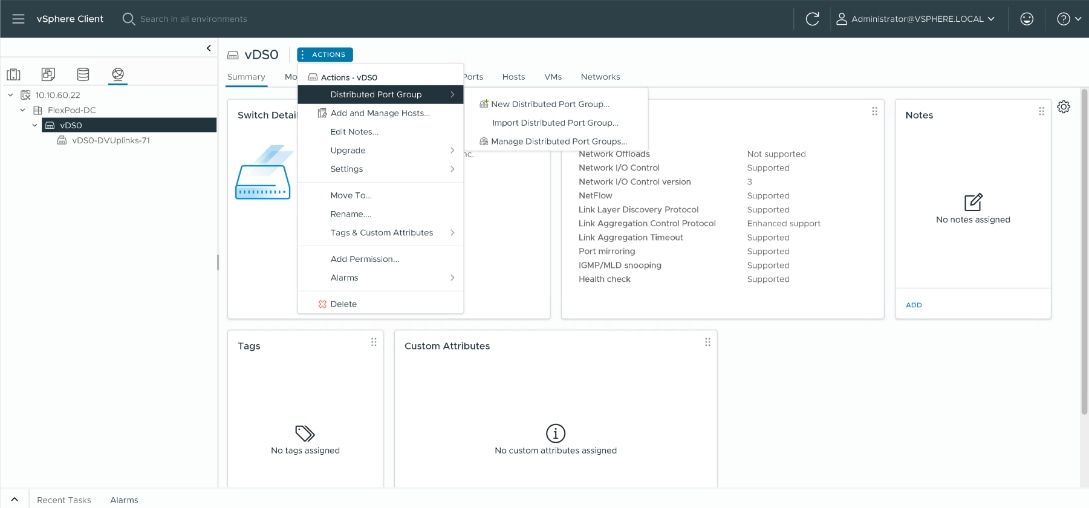The height and width of the screenshot is (508, 1089).
Task: Open the Administrator@VSPHERE.LOCAL user menu
Action: click(915, 19)
